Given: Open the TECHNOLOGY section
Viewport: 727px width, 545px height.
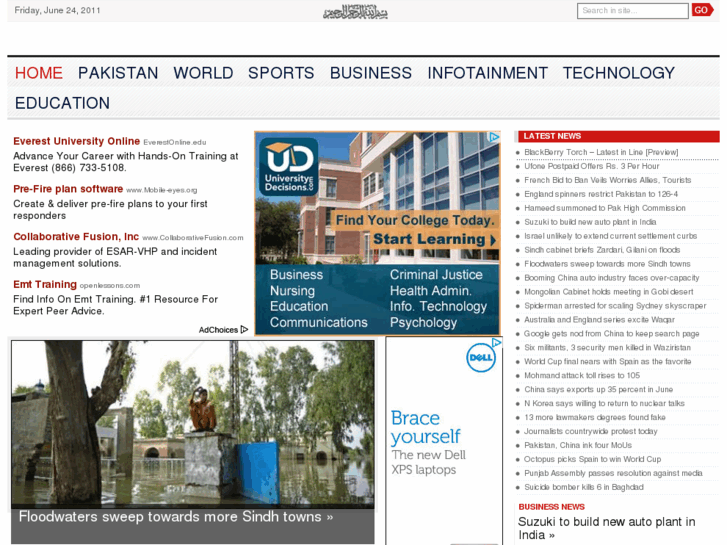Looking at the screenshot, I should [x=619, y=73].
